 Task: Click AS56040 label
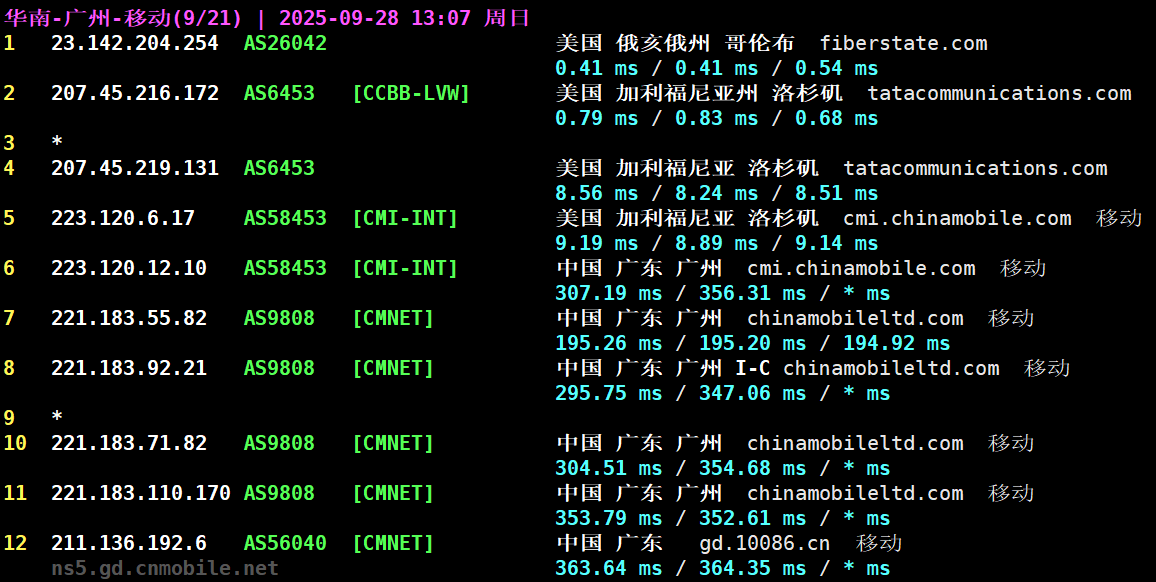tap(285, 543)
